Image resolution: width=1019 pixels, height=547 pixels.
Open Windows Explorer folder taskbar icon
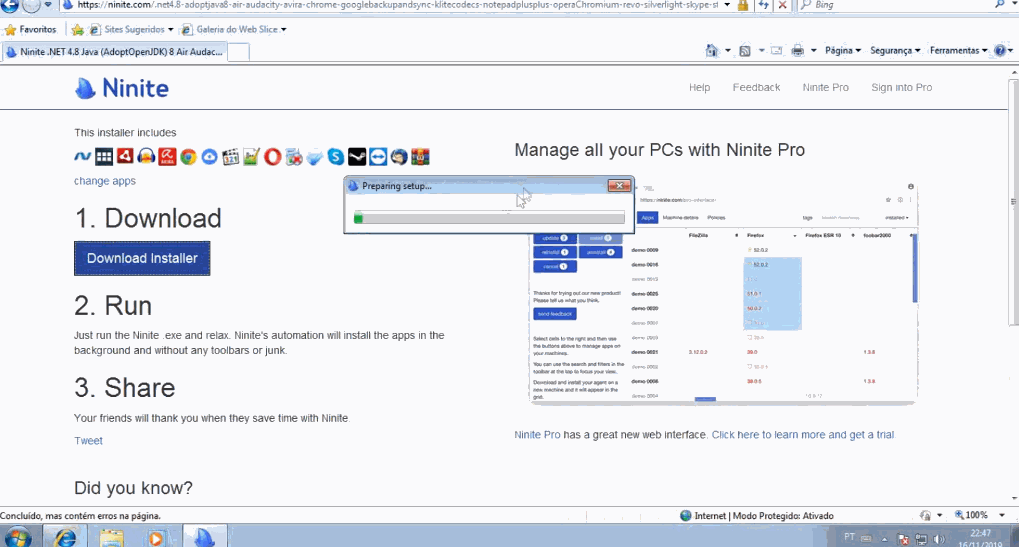point(112,538)
